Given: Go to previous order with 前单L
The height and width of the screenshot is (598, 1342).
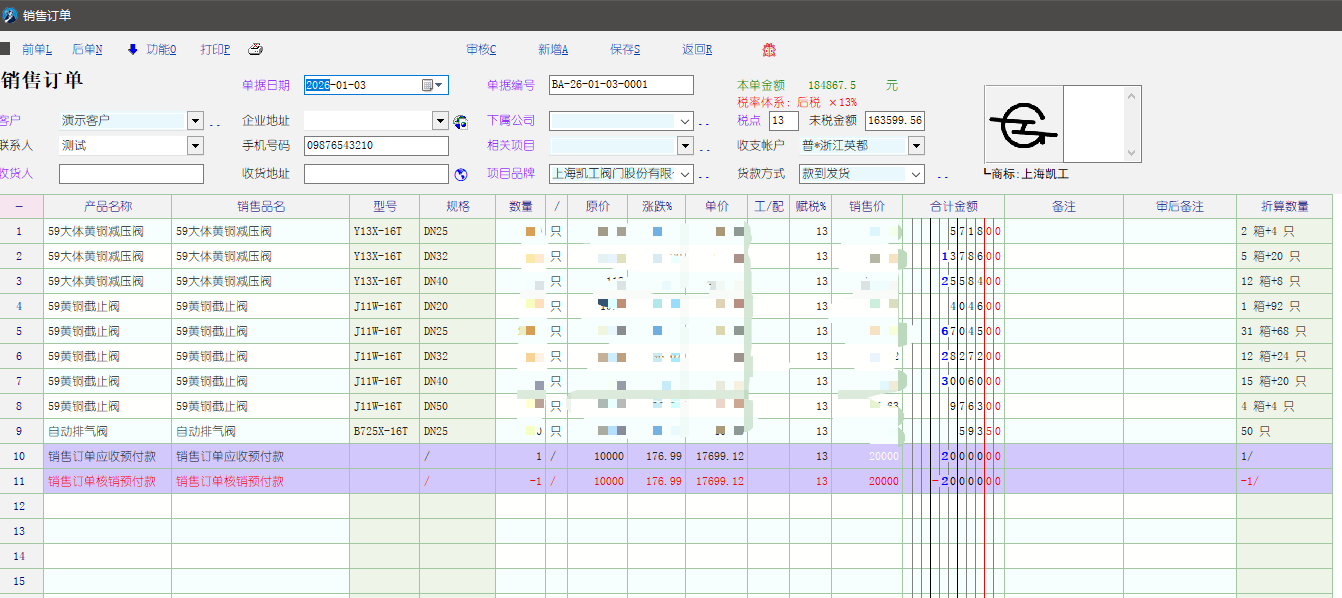Looking at the screenshot, I should [x=36, y=49].
